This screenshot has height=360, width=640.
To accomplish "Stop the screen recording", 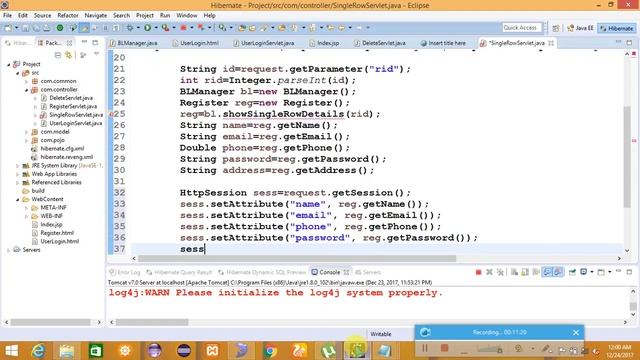I will pyautogui.click(x=444, y=348).
